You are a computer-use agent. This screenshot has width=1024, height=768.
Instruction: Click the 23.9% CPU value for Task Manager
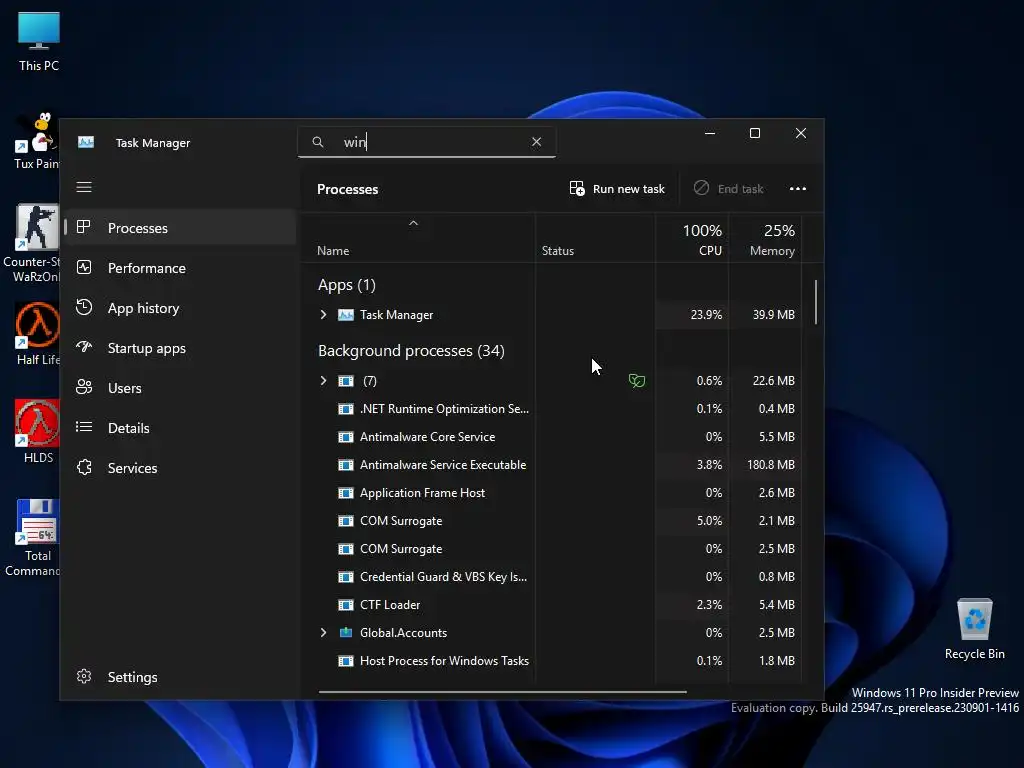pyautogui.click(x=706, y=315)
